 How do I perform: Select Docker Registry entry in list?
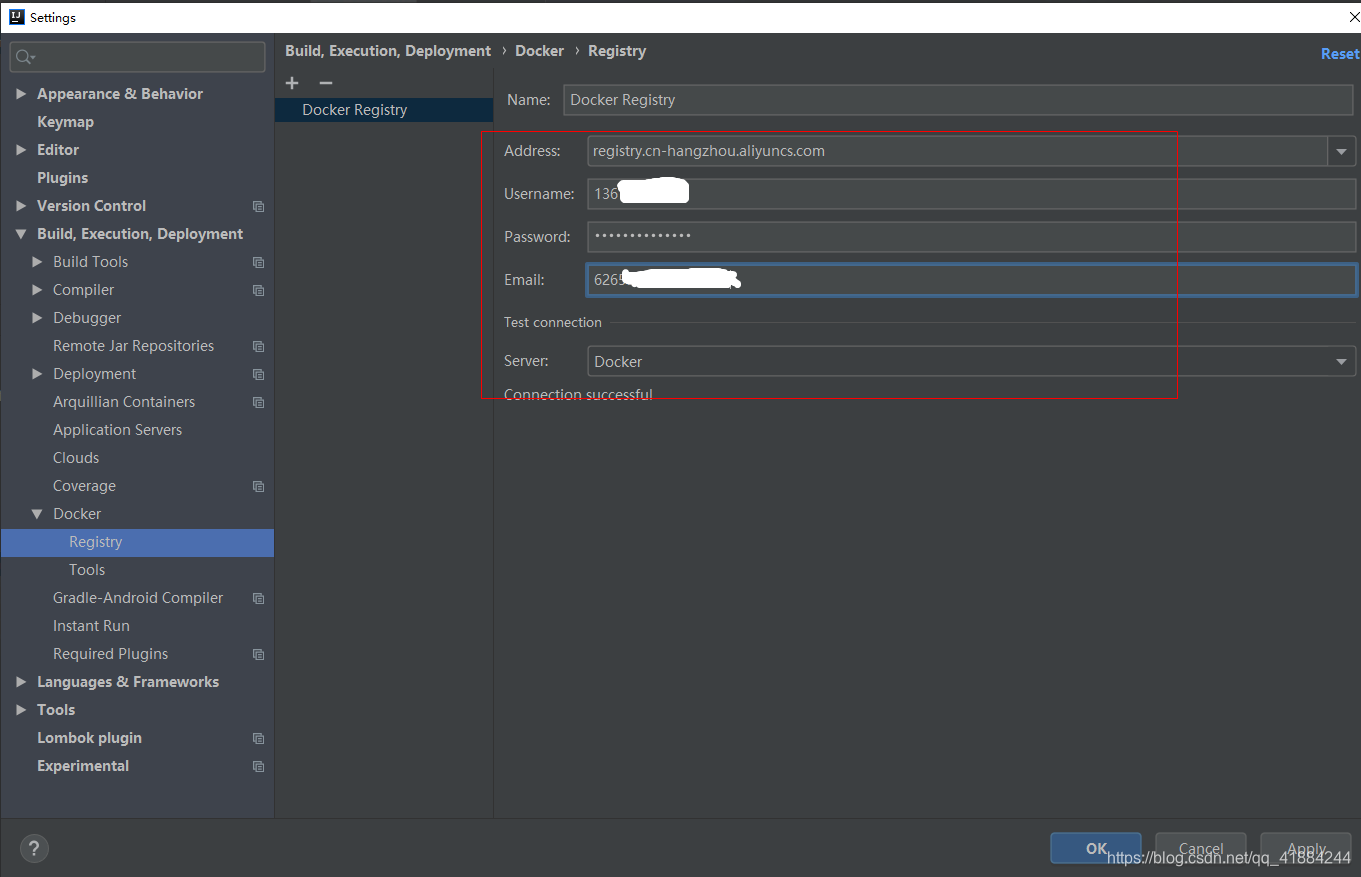[x=384, y=110]
